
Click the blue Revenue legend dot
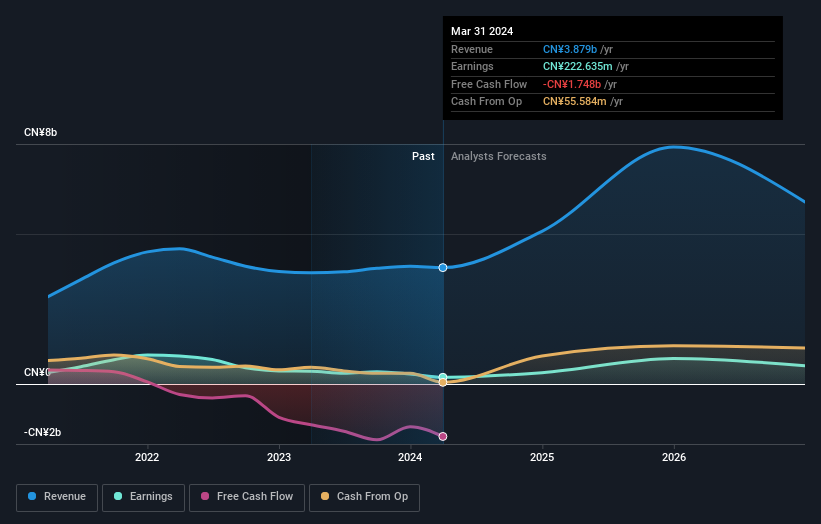tap(32, 496)
